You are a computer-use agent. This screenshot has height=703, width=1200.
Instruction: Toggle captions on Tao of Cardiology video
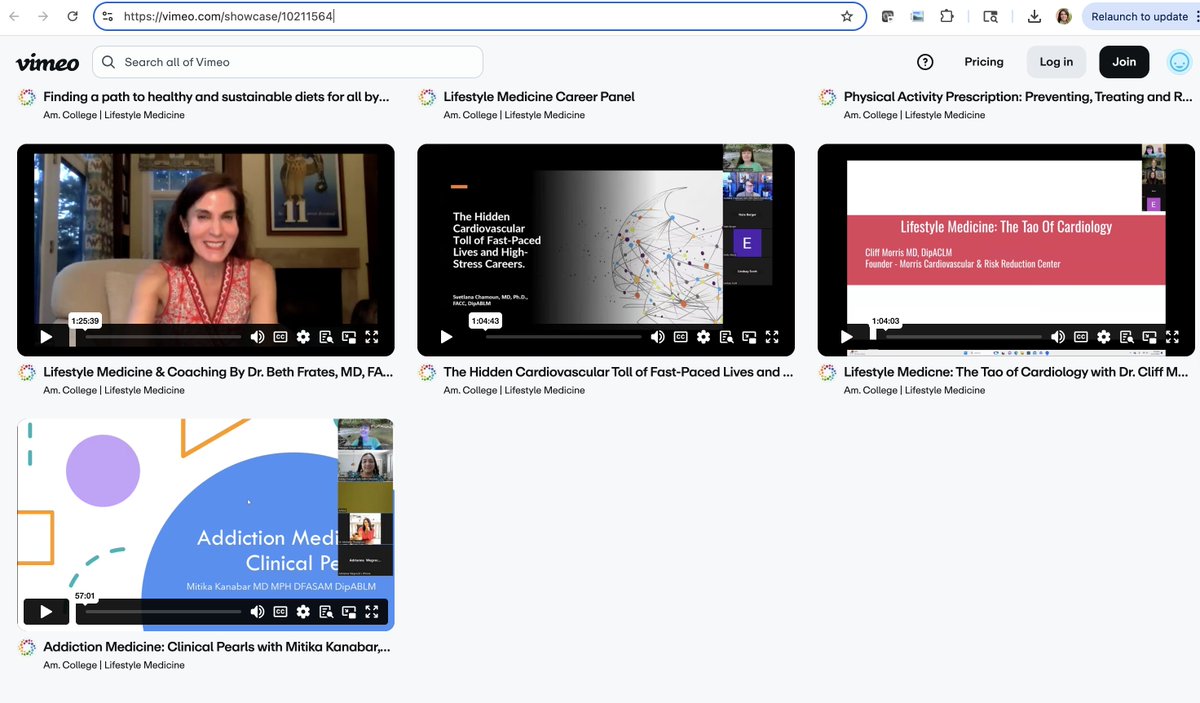coord(1080,337)
